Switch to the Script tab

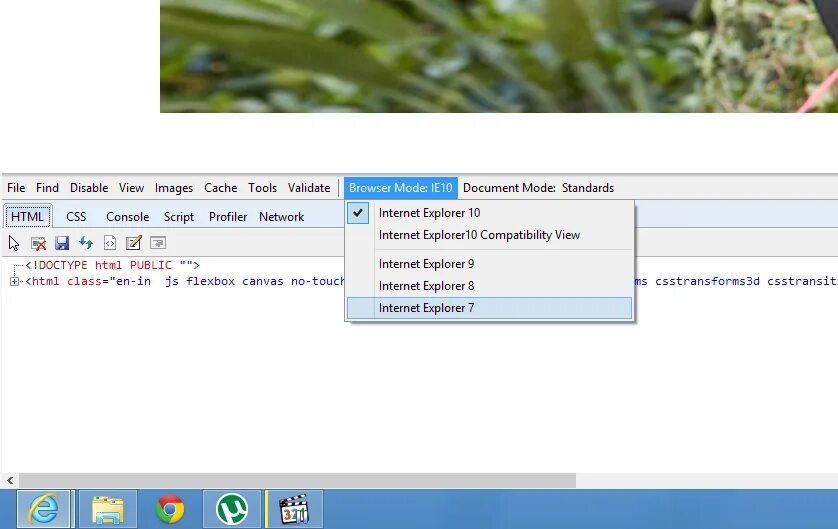[179, 216]
